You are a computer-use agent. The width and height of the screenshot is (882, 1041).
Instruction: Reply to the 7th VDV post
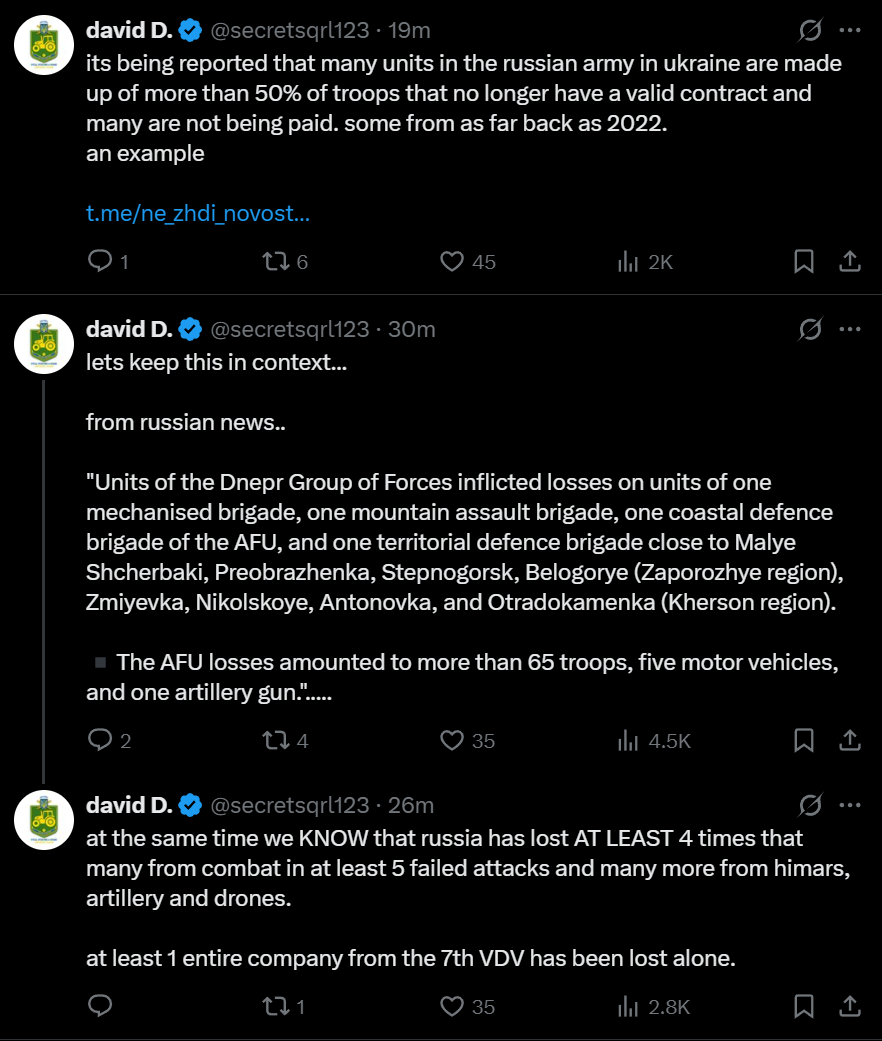click(x=100, y=1006)
